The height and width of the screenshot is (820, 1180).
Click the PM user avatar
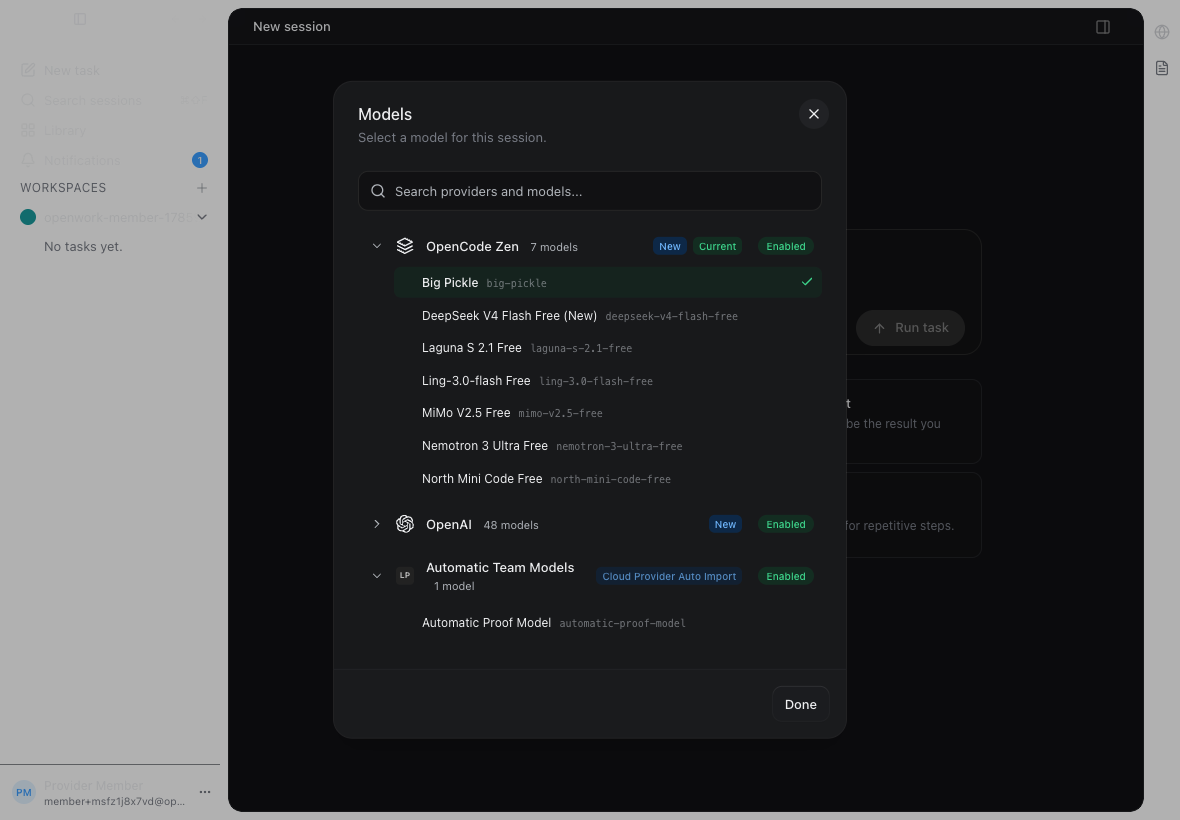[x=24, y=792]
